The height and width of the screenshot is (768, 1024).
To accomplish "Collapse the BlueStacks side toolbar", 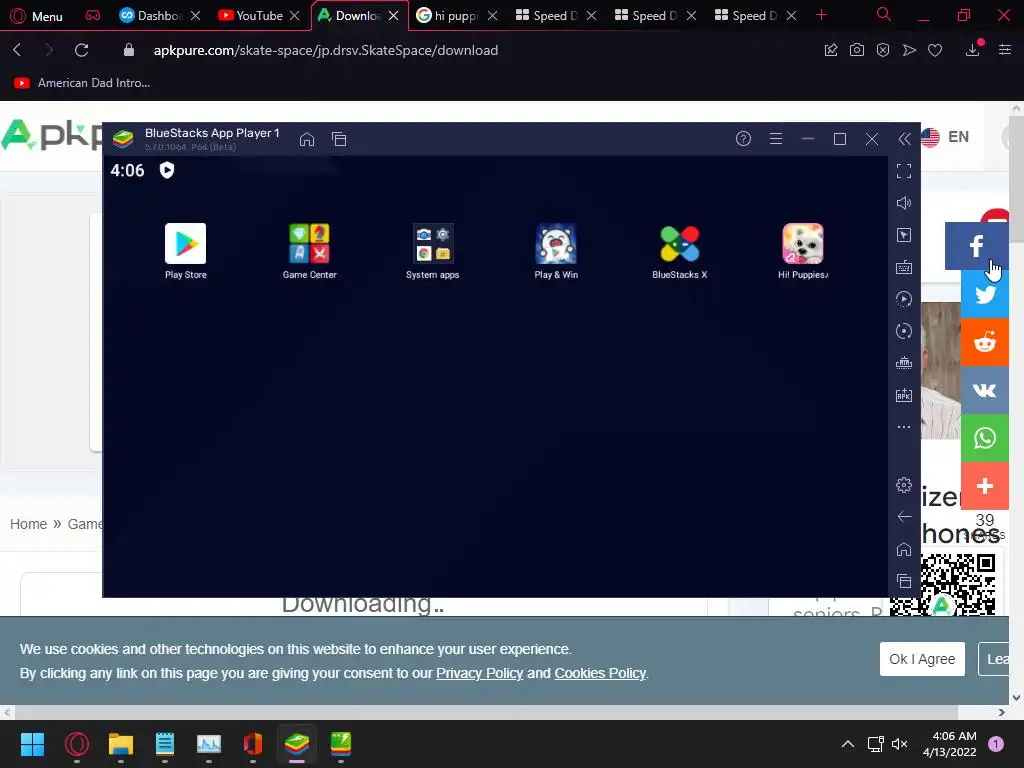I will click(904, 138).
